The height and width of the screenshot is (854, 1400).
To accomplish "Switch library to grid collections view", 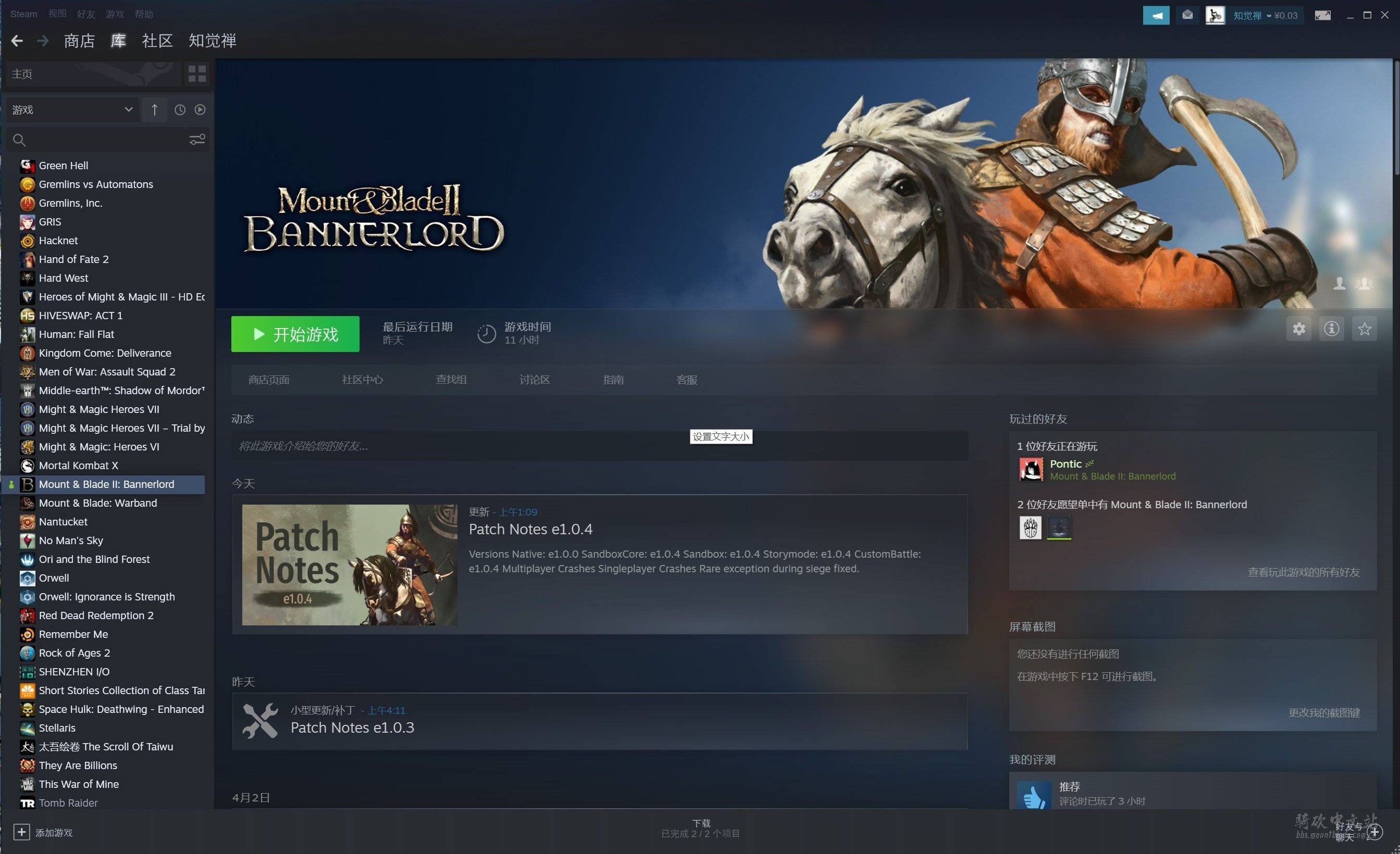I will [x=197, y=74].
